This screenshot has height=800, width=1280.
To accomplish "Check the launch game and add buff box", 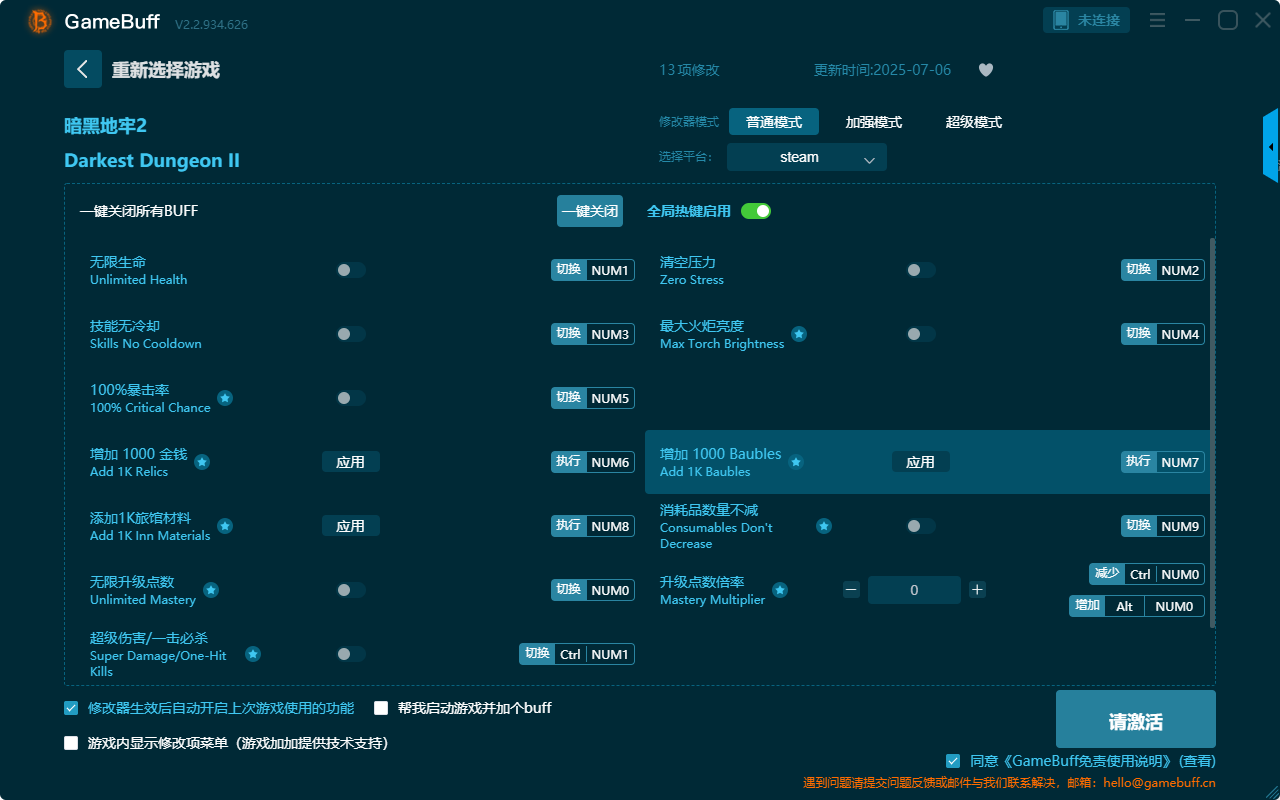I will coord(381,708).
